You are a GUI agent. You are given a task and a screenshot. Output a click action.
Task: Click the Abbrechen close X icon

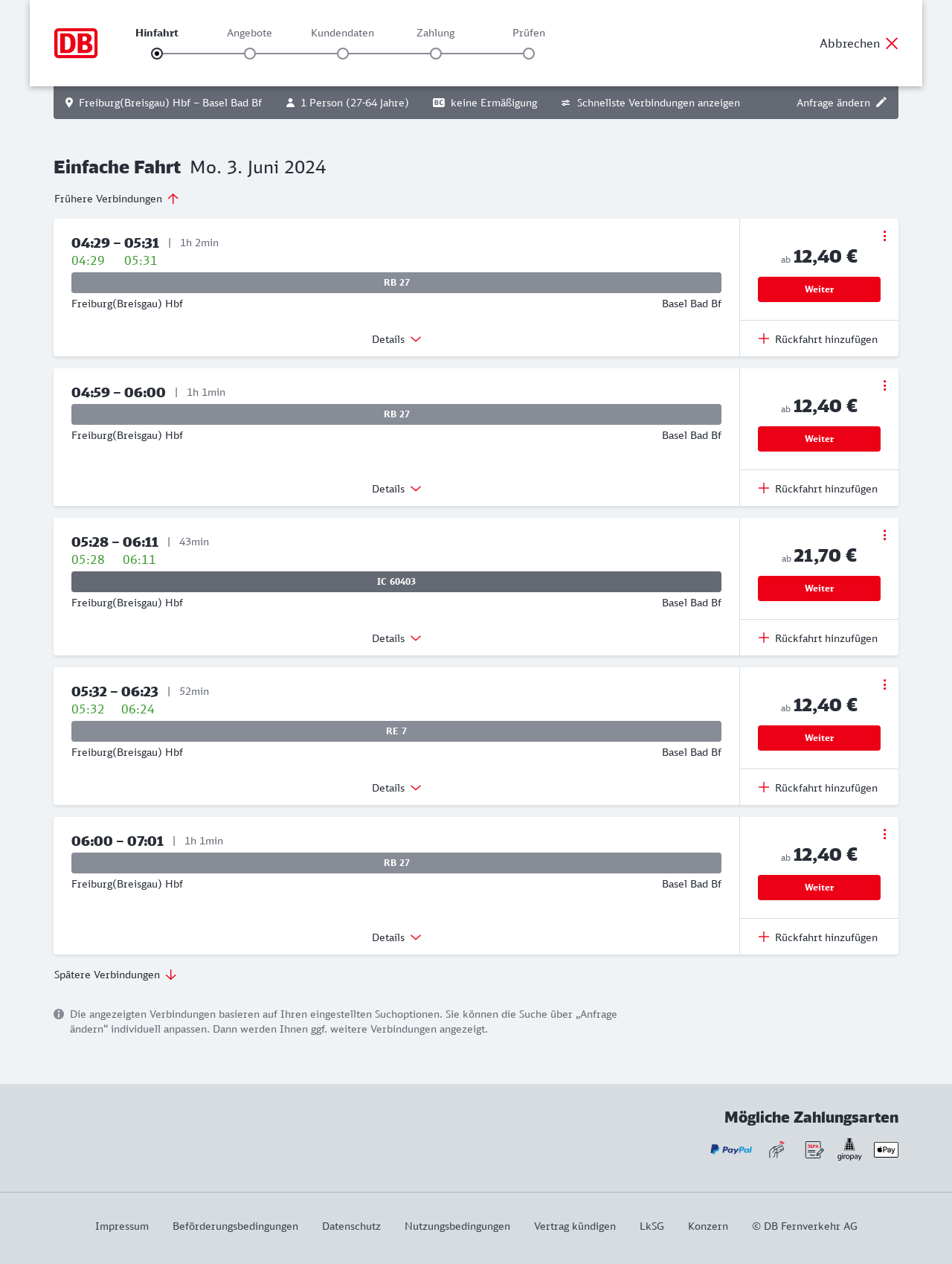pyautogui.click(x=892, y=43)
